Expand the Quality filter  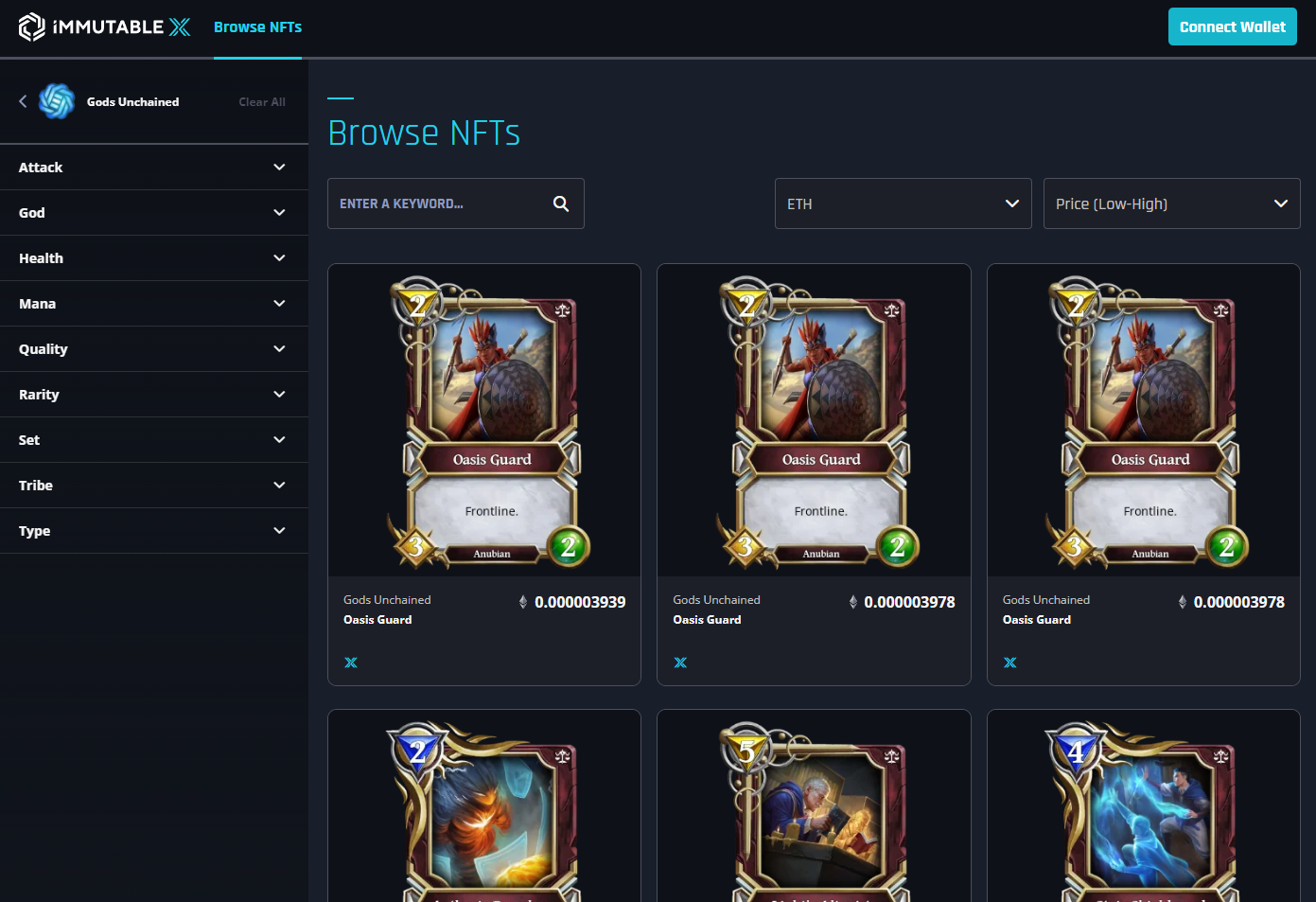pos(154,349)
